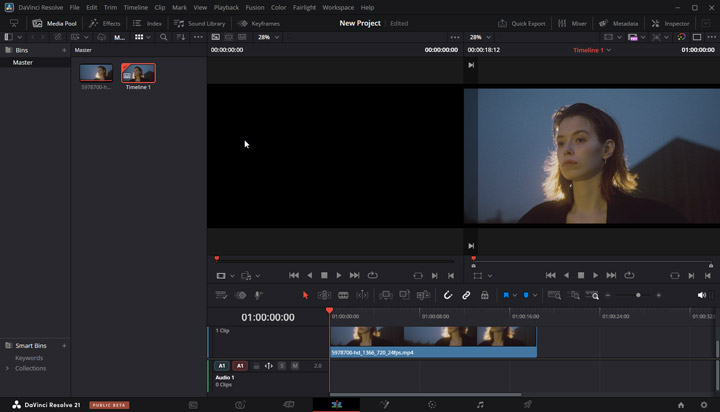Open the Fairlight menu
The width and height of the screenshot is (720, 412).
(x=304, y=7)
